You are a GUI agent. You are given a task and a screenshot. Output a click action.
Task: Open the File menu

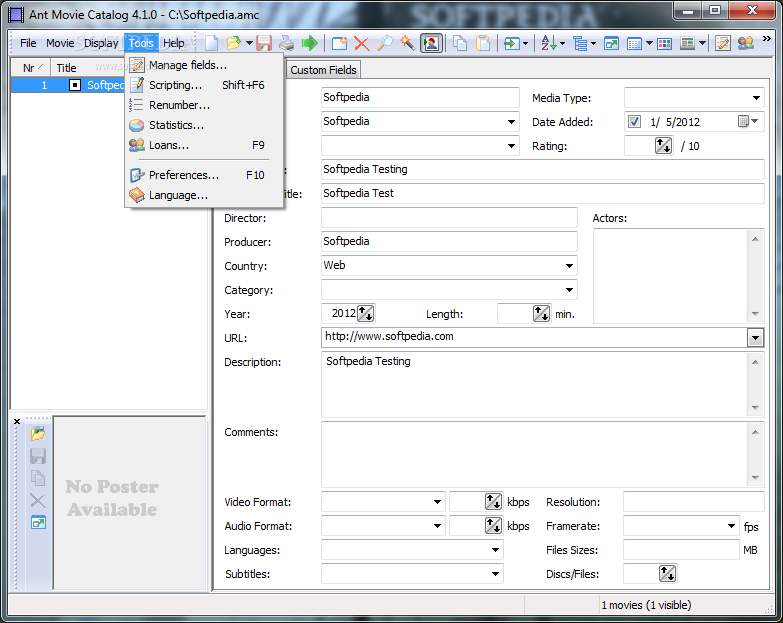28,43
